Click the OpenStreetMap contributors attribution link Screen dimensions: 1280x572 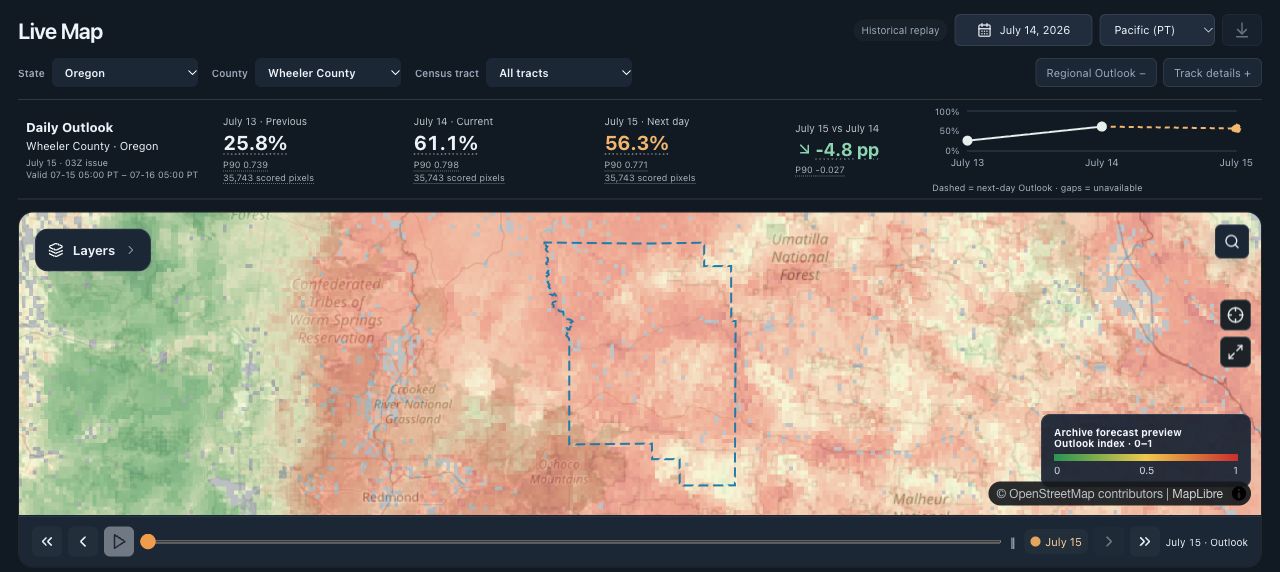pyautogui.click(x=1086, y=494)
